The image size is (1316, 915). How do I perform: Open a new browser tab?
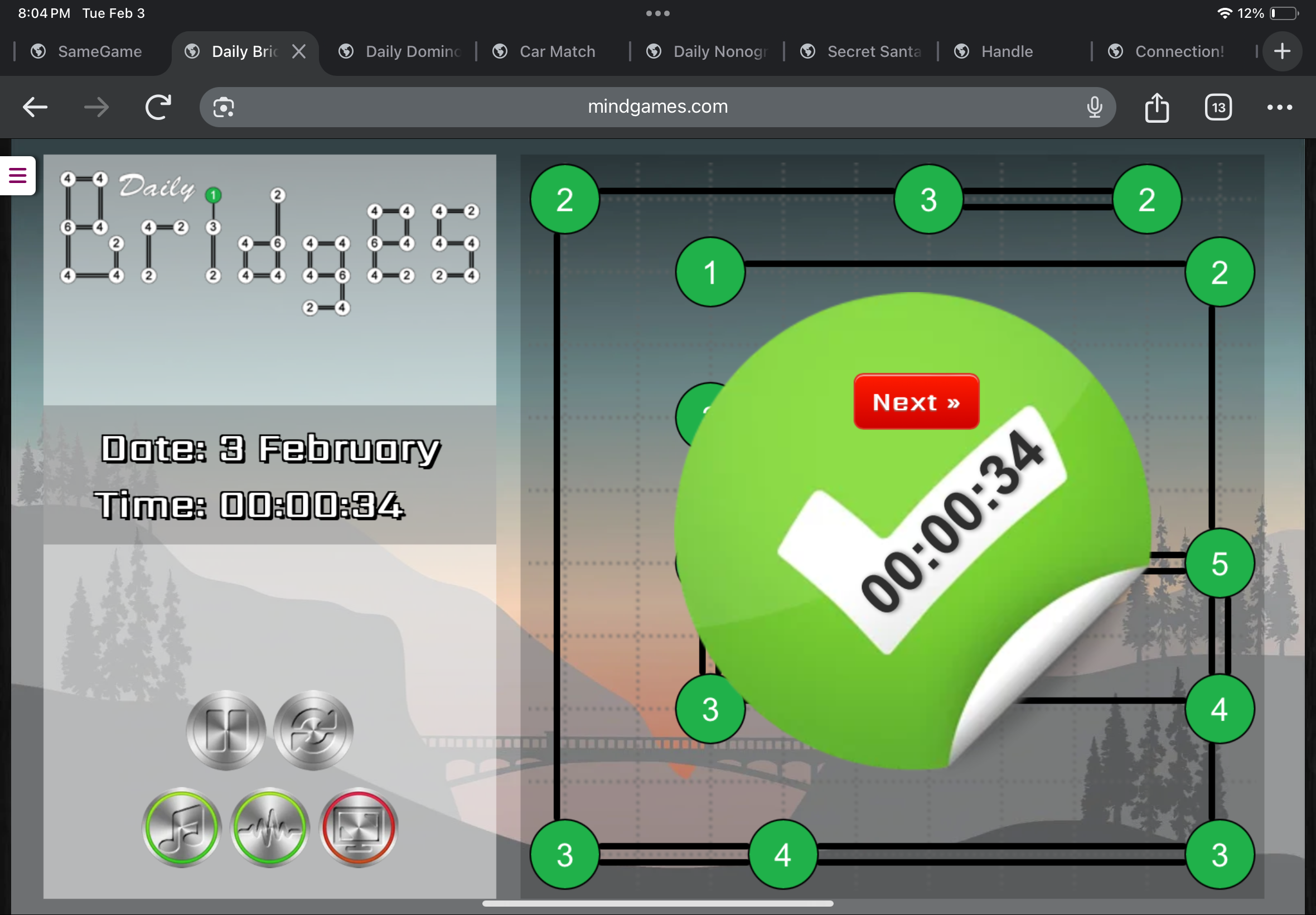click(x=1282, y=51)
